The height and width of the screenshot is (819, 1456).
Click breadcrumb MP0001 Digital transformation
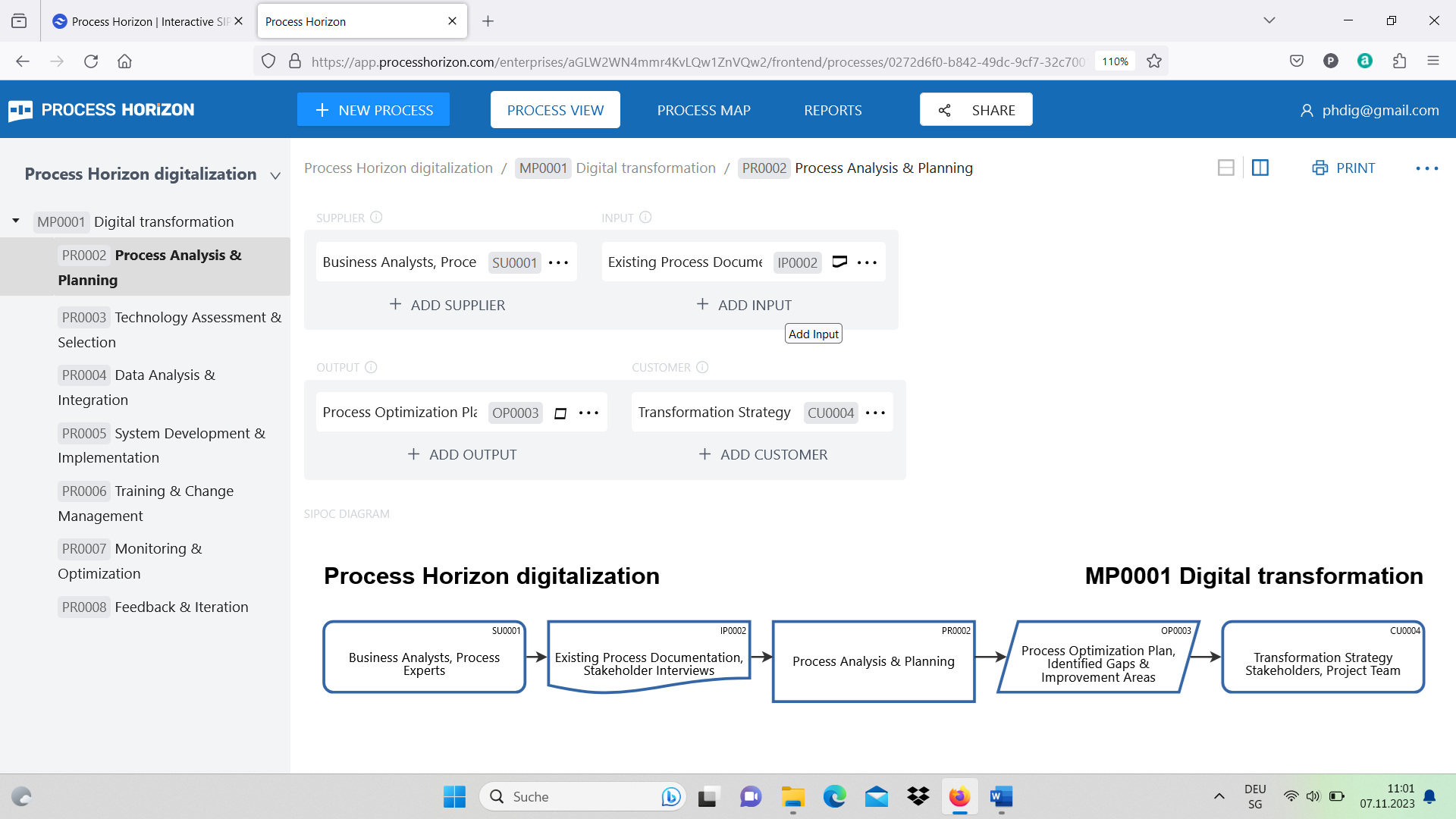617,168
